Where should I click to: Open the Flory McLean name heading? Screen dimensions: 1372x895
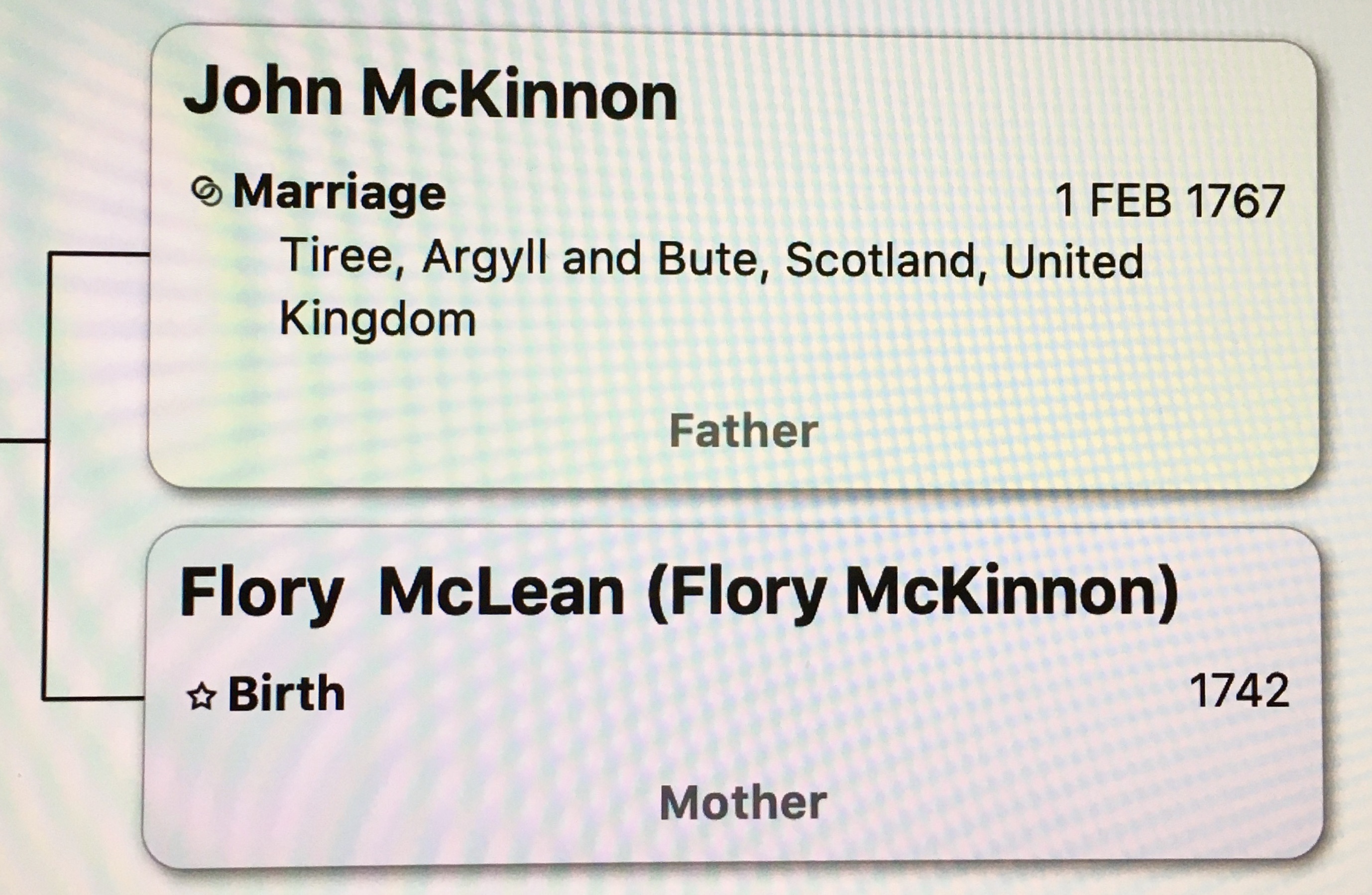402,593
